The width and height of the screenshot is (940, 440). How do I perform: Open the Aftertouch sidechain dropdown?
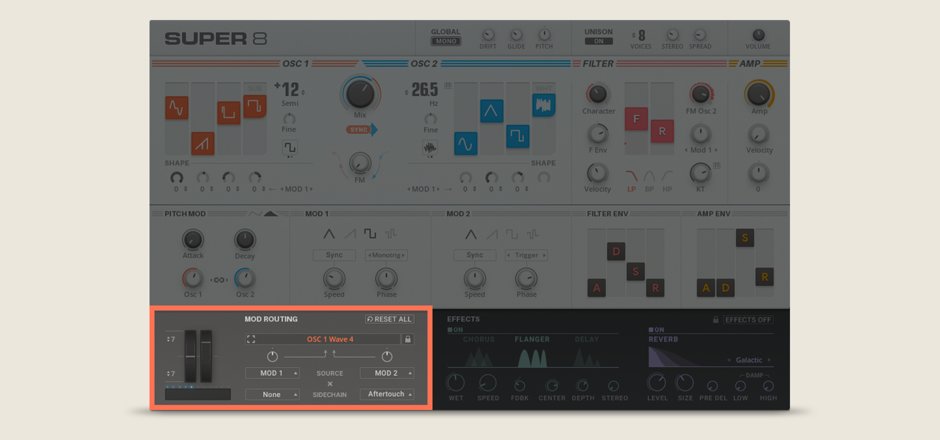click(x=387, y=394)
